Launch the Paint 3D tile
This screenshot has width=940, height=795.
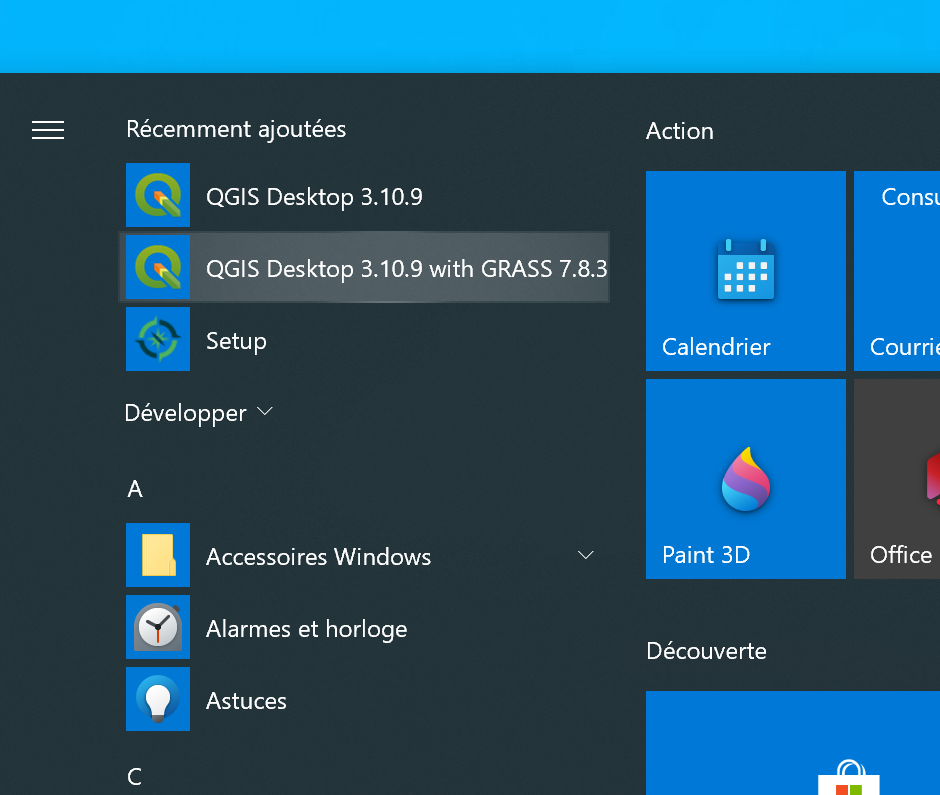coord(745,479)
